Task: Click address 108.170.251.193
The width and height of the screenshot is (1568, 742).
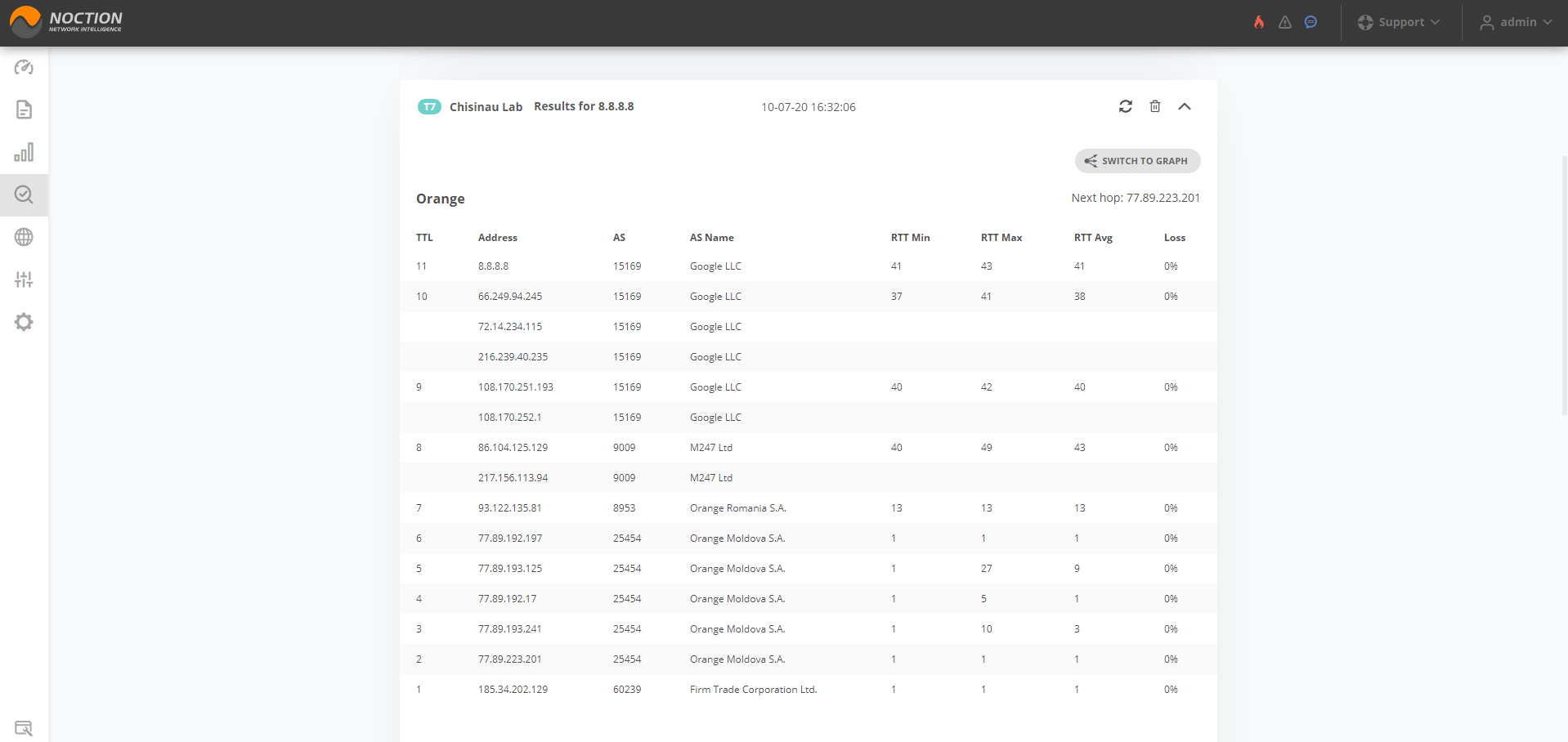Action: [516, 387]
